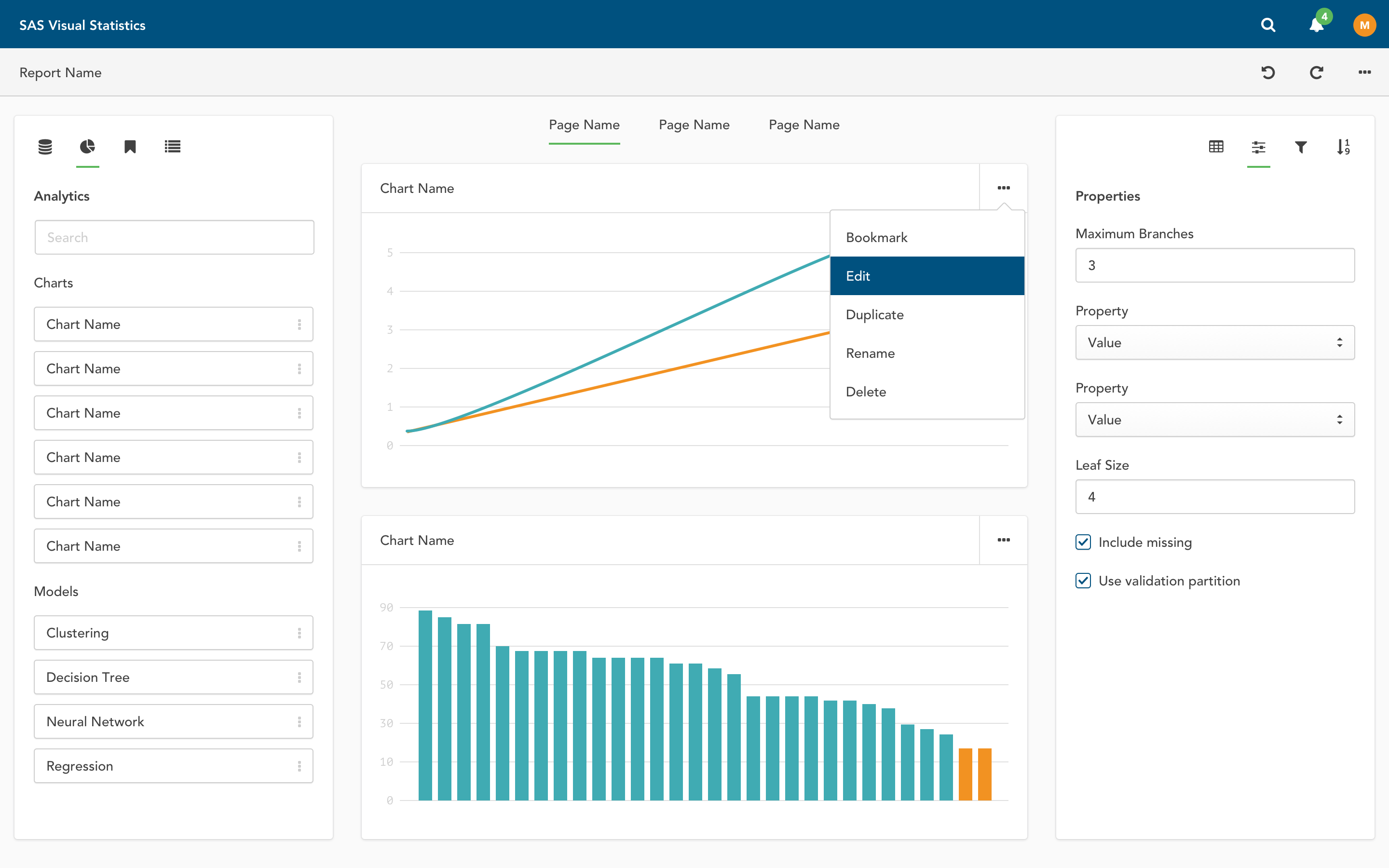Toggle Use validation partition checkbox
The height and width of the screenshot is (868, 1389).
click(x=1083, y=581)
